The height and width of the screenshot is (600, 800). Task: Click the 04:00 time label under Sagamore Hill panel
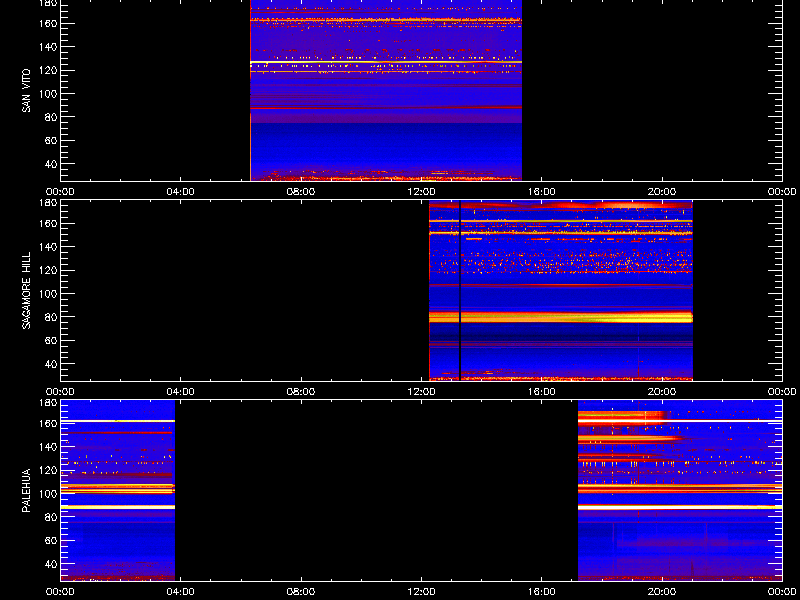[181, 392]
